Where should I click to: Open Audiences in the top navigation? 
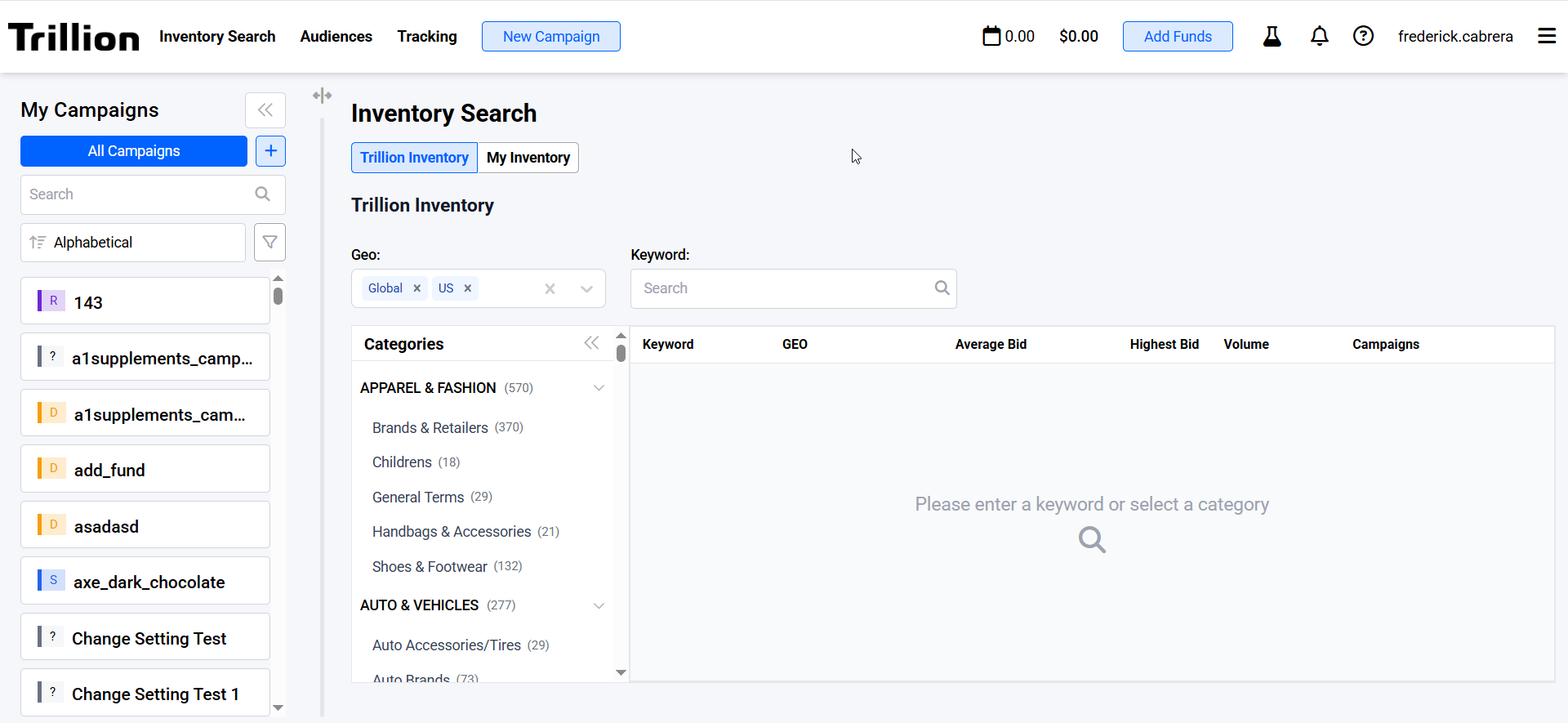point(336,36)
